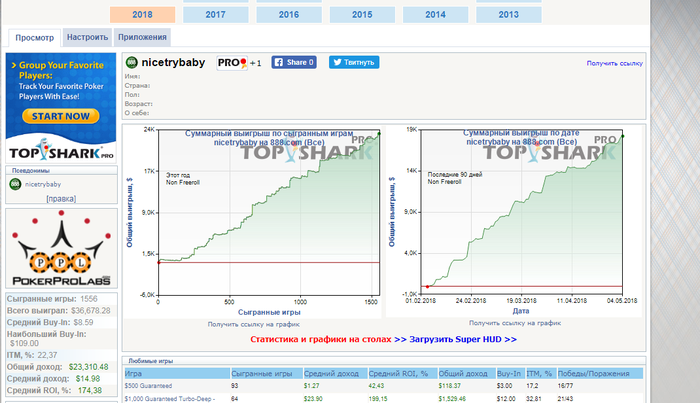Click Получить ссылку на график under left chart

254,324
